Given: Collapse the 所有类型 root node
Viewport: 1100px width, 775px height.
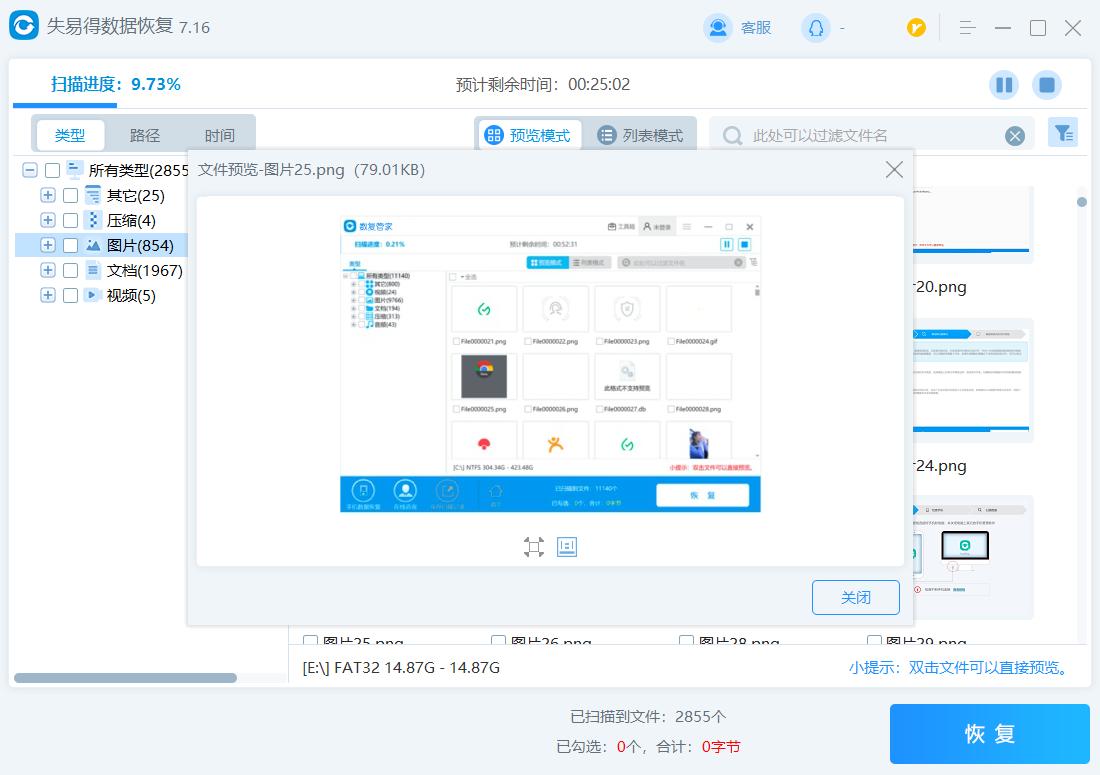Looking at the screenshot, I should 30,170.
